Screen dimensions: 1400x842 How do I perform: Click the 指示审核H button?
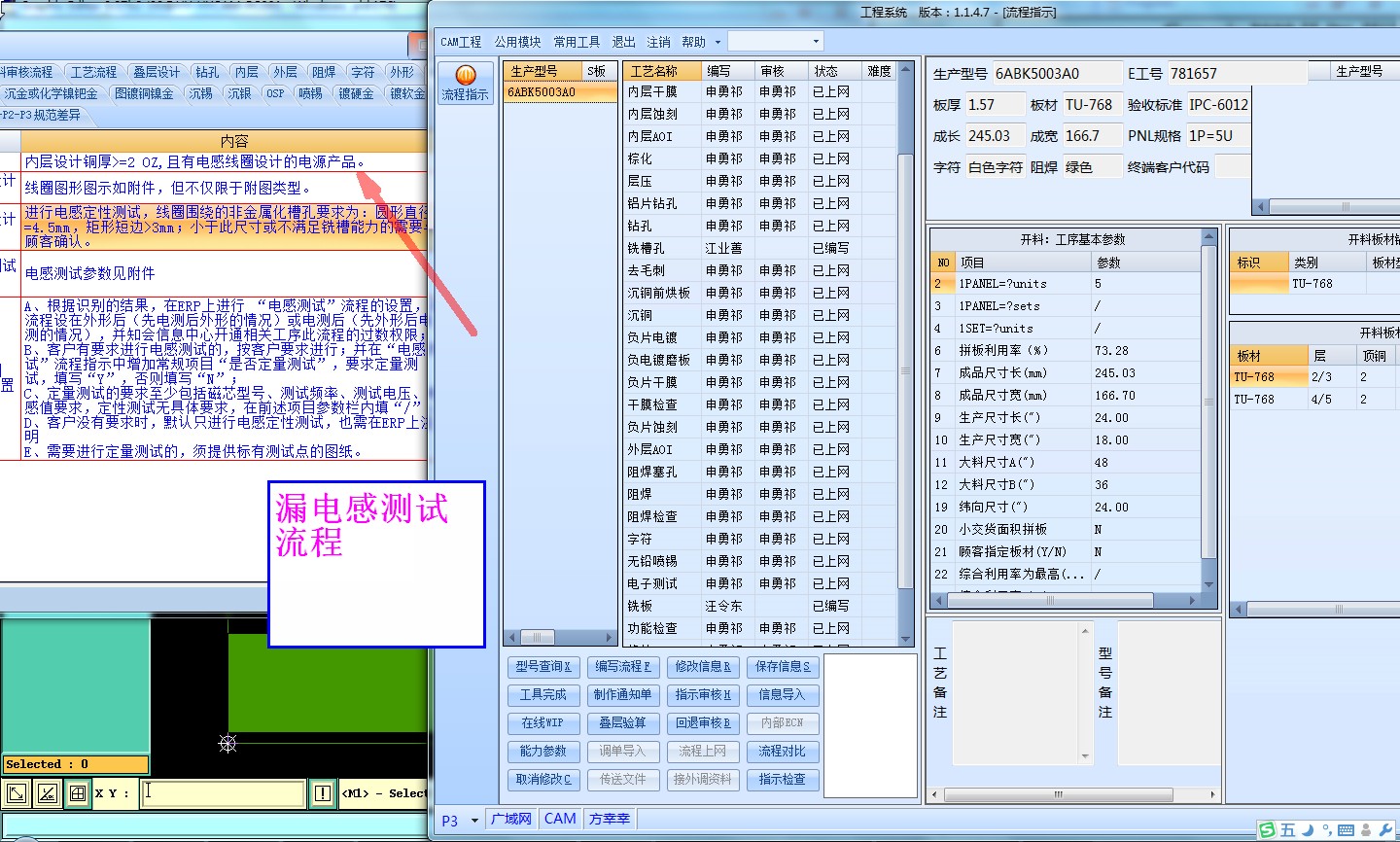pos(703,694)
